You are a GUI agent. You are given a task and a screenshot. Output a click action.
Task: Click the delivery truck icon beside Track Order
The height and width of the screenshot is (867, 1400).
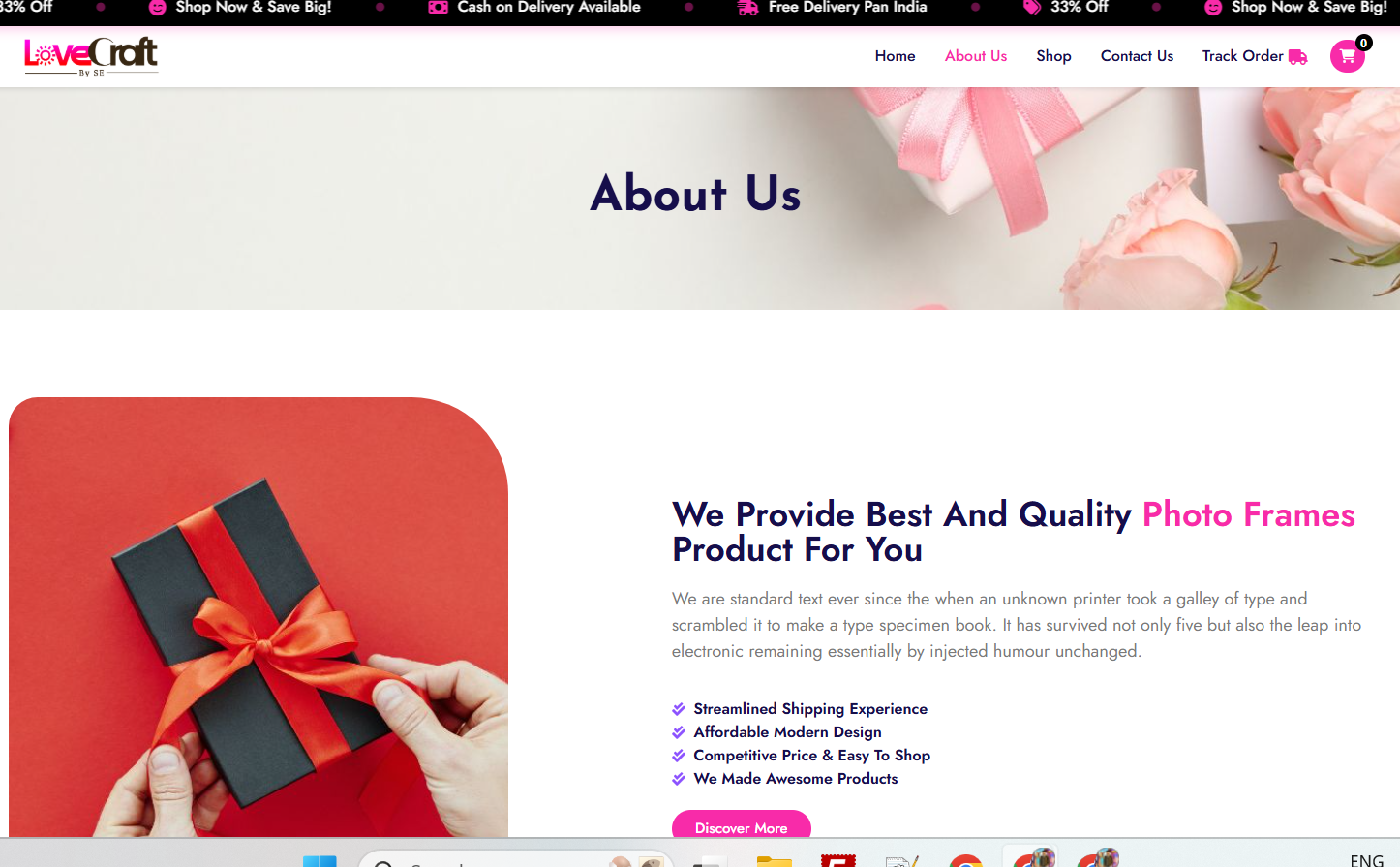1298,57
